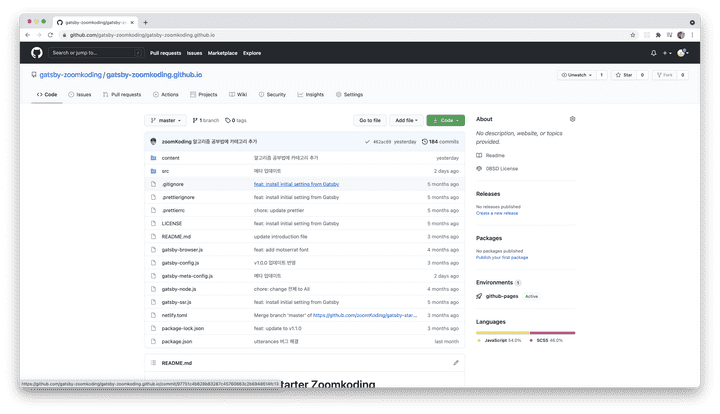The image size is (720, 414).
Task: Open the .gitignore commit message link
Action: coord(296,184)
